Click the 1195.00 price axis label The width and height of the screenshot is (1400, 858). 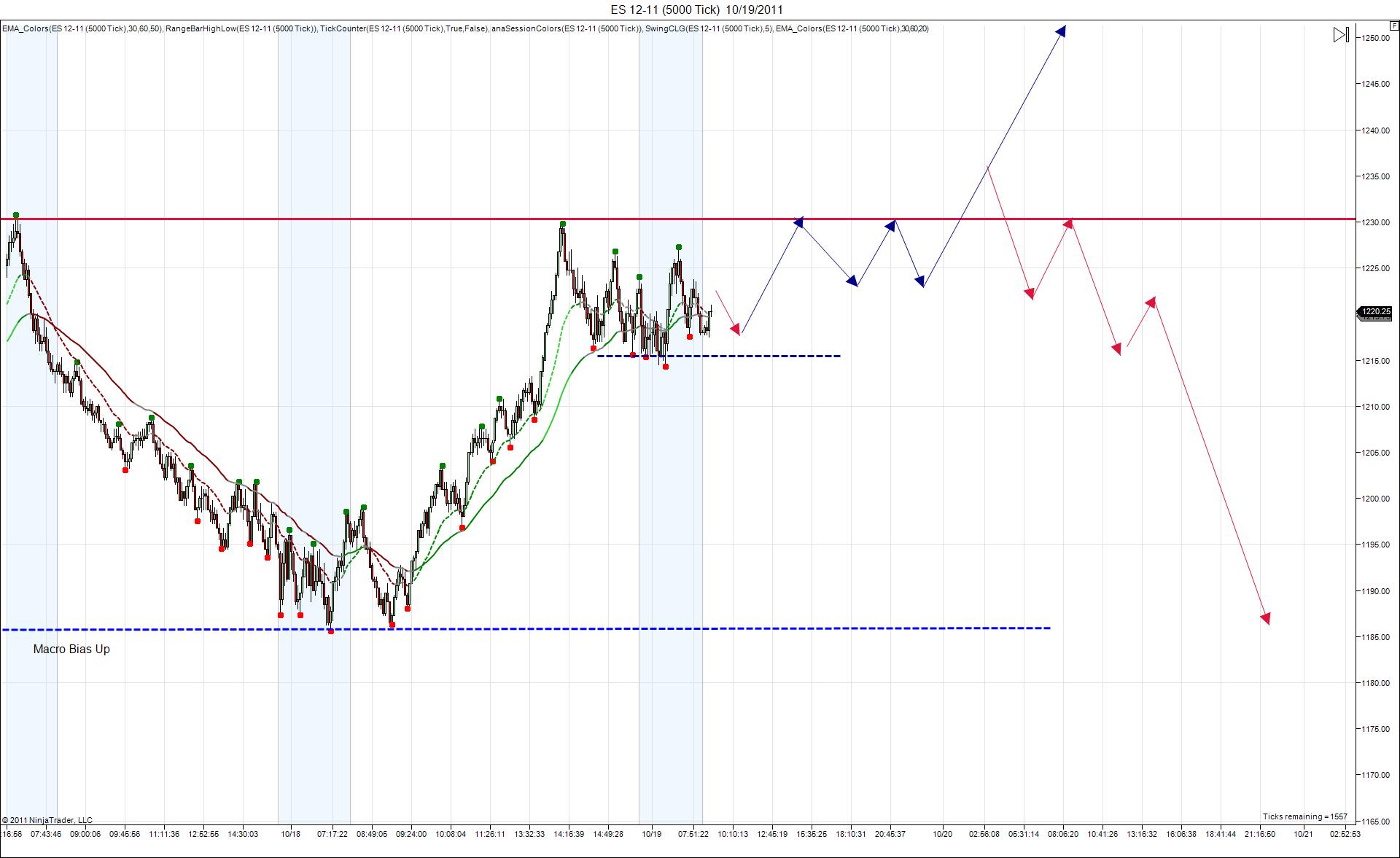pos(1375,545)
